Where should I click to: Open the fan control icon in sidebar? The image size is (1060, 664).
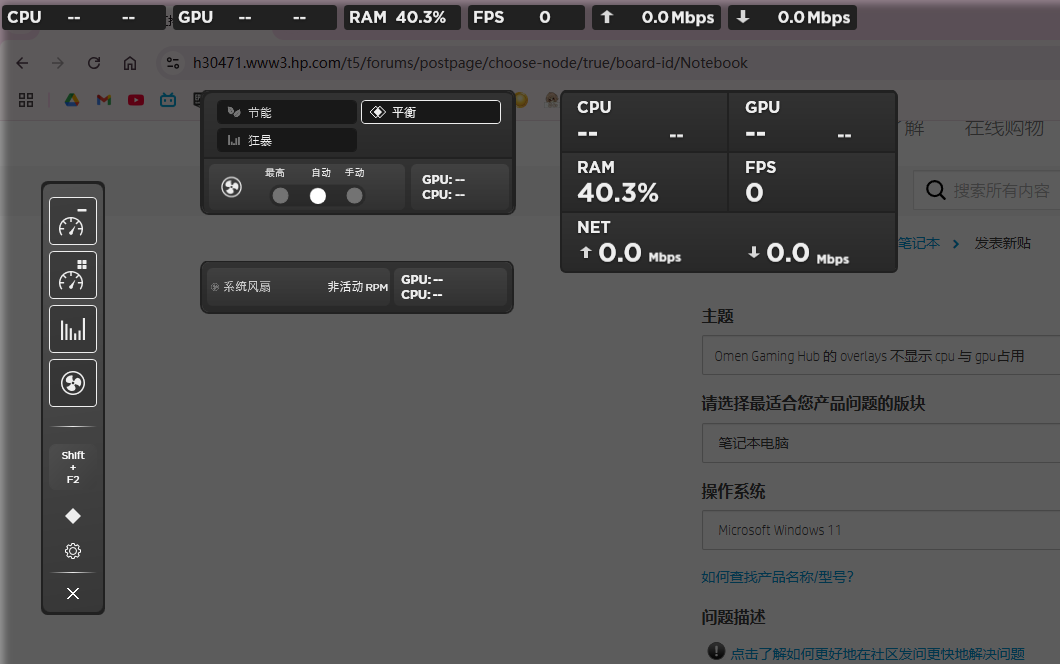(x=73, y=383)
